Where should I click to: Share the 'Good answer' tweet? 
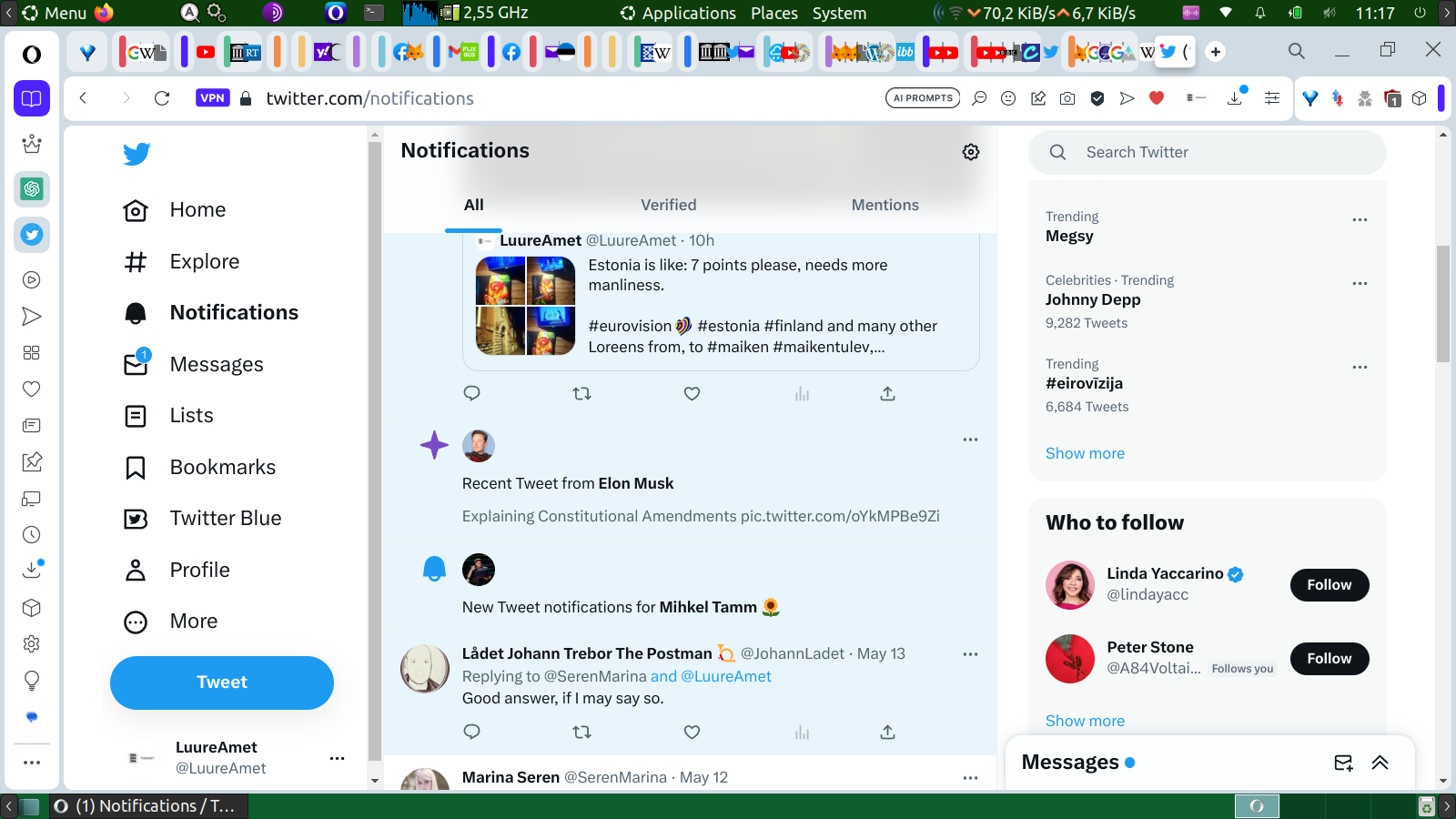(x=887, y=732)
